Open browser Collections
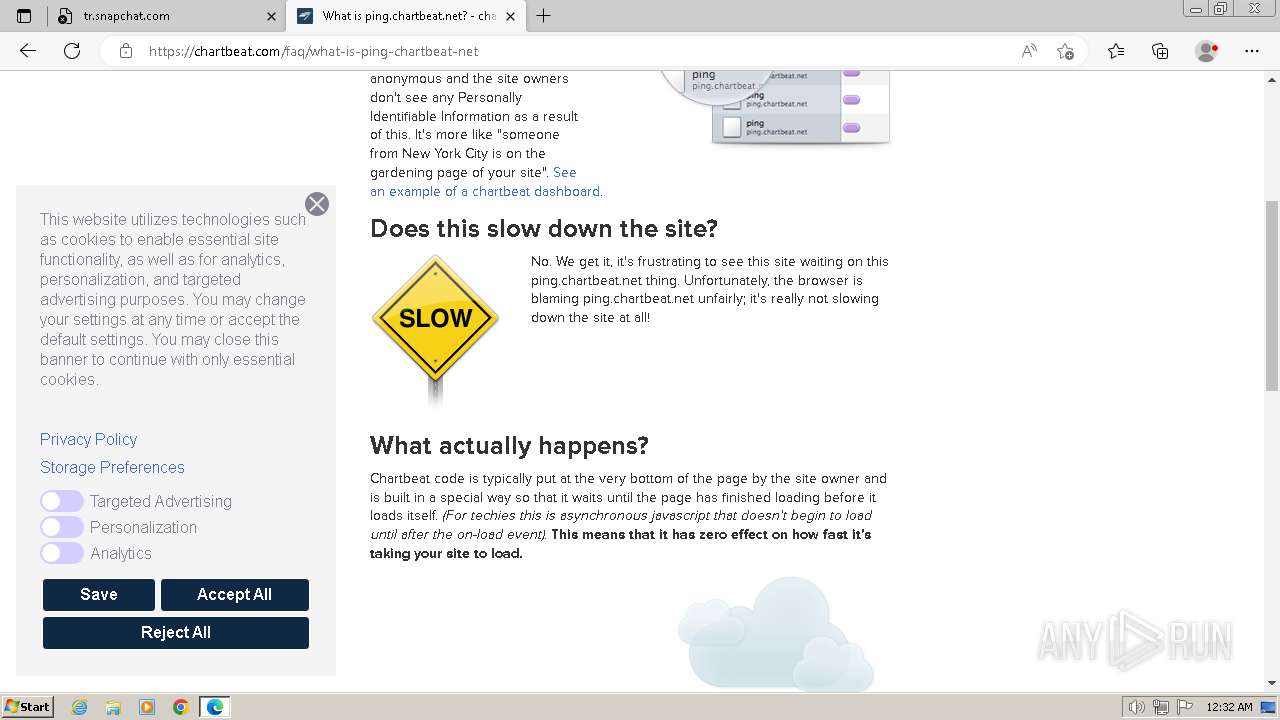The width and height of the screenshot is (1280, 720). tap(1160, 51)
